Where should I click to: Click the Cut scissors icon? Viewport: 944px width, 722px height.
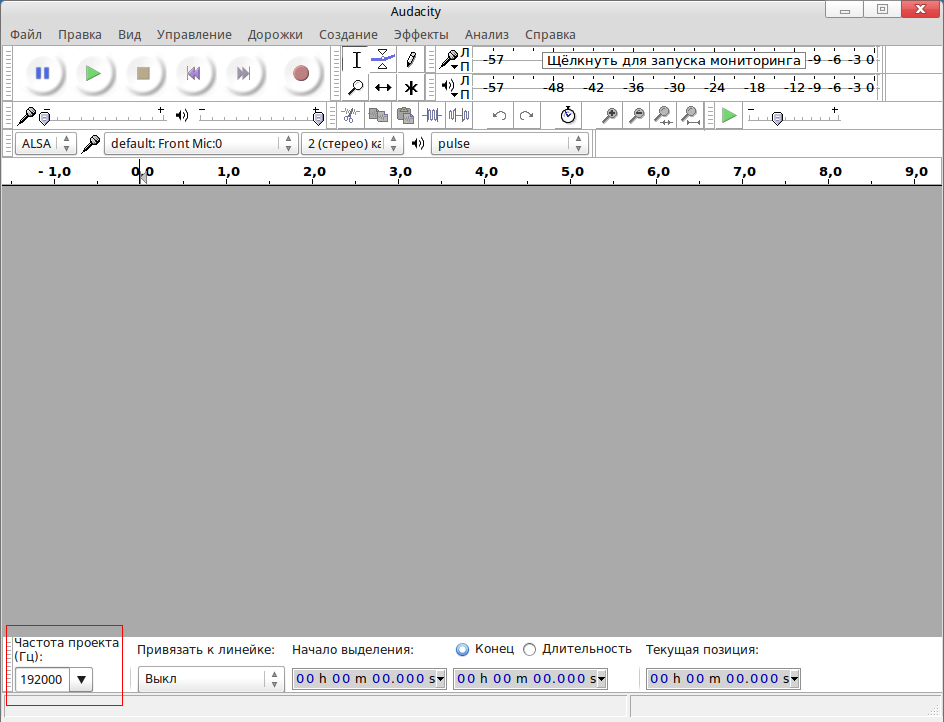(350, 115)
